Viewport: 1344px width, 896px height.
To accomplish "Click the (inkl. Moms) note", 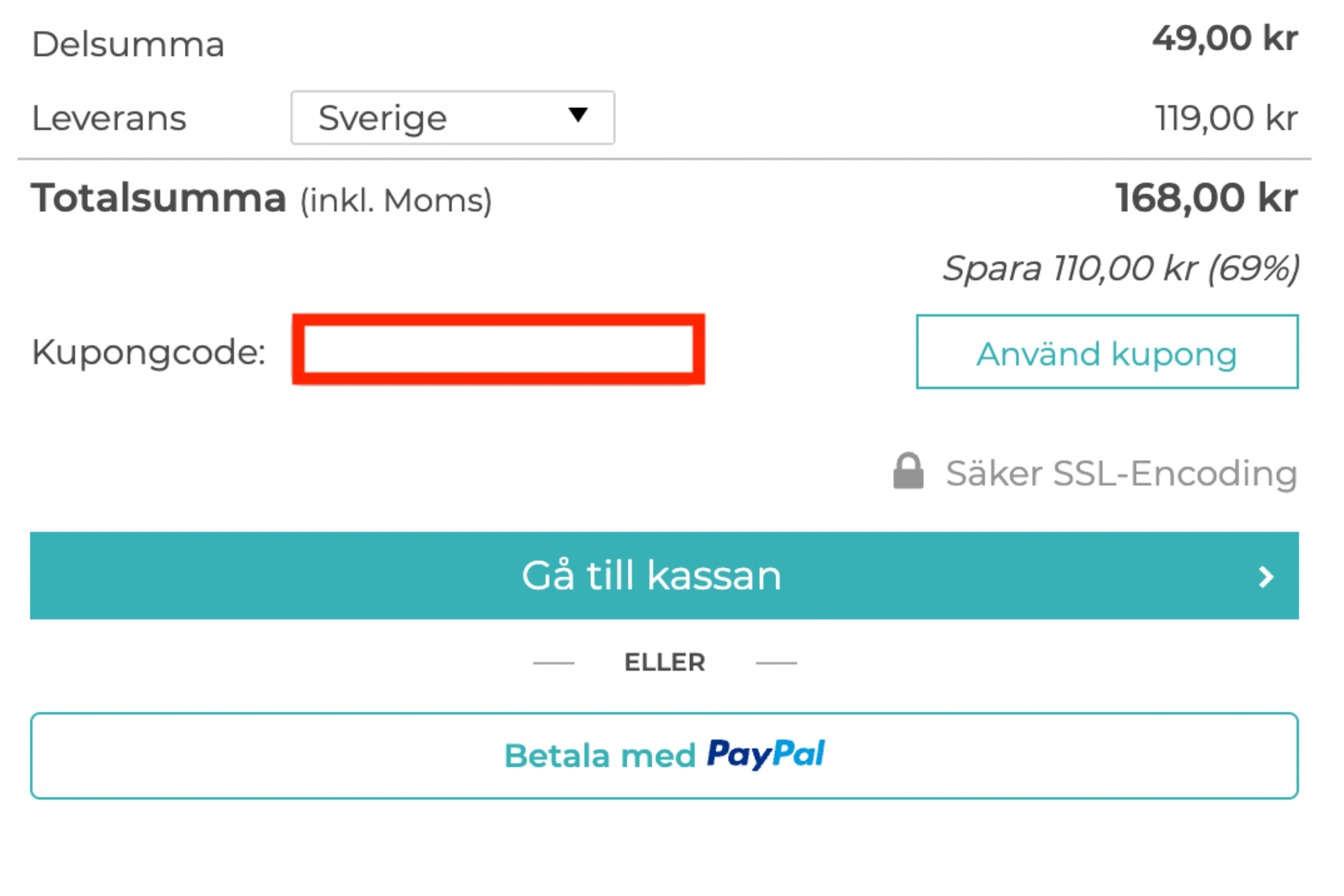I will [x=396, y=200].
